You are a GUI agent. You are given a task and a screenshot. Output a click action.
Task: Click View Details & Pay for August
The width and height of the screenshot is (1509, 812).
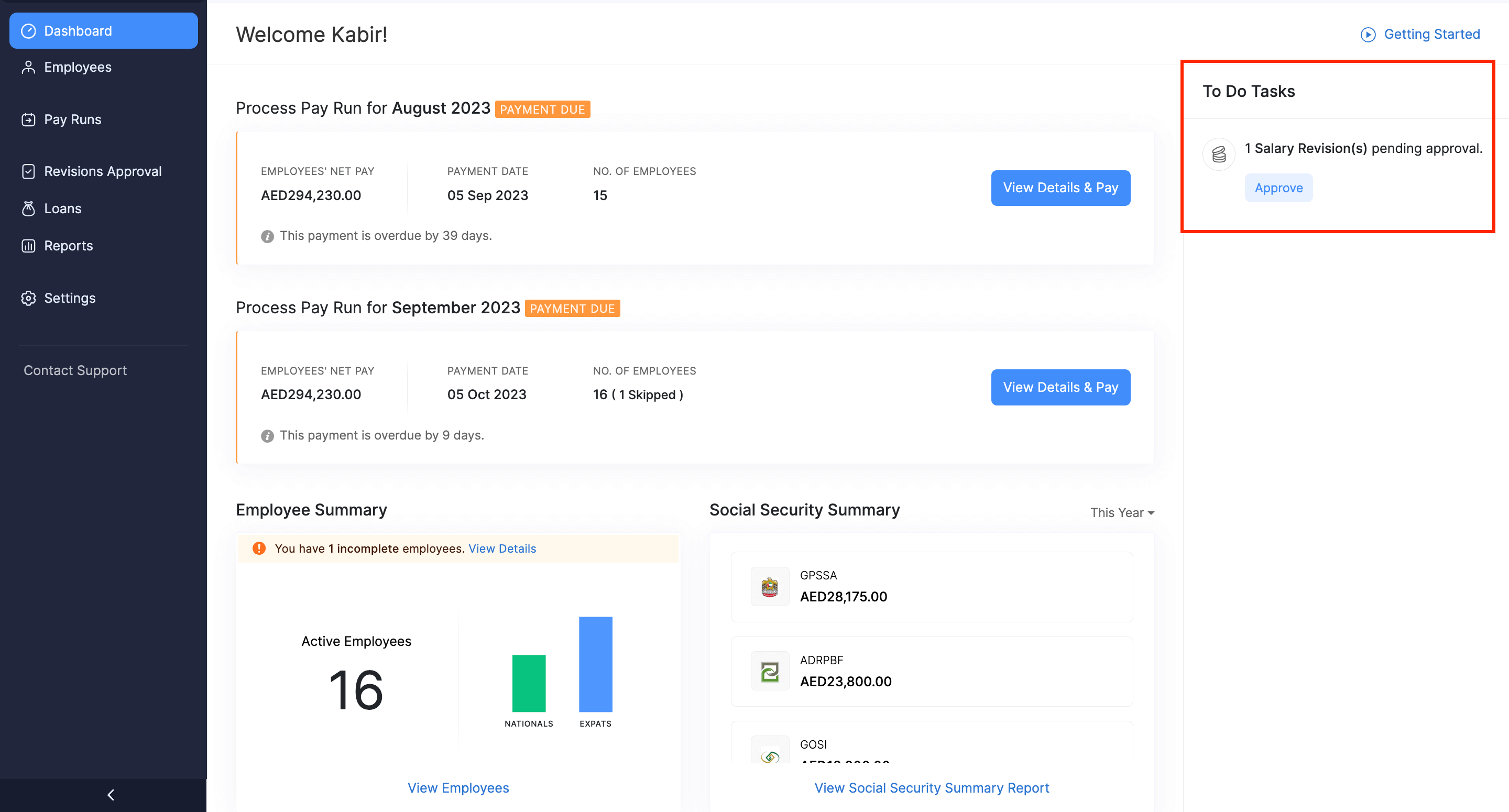(1059, 188)
